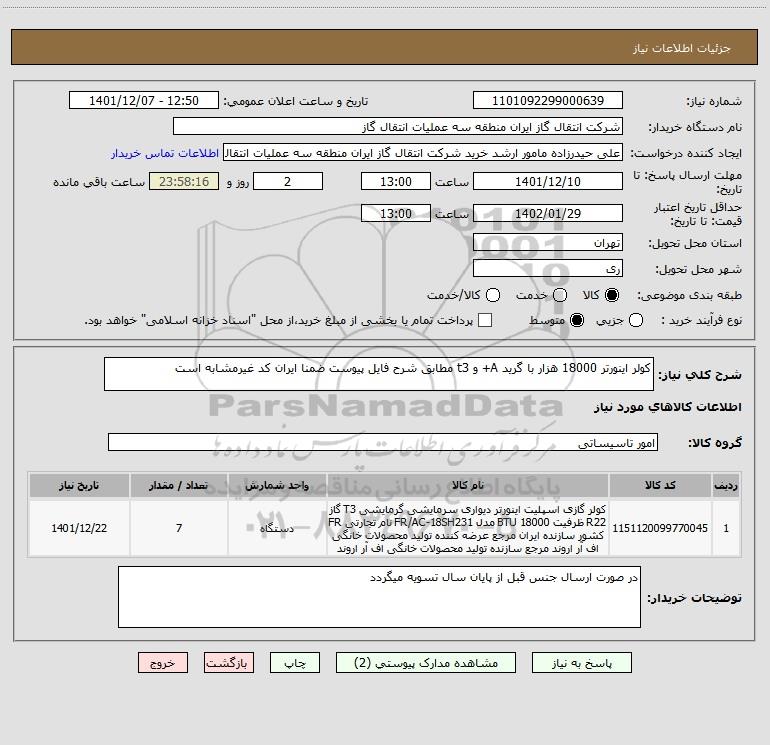Click the response deadline date 1401/12/10
Image resolution: width=770 pixels, height=745 pixels.
pos(548,181)
